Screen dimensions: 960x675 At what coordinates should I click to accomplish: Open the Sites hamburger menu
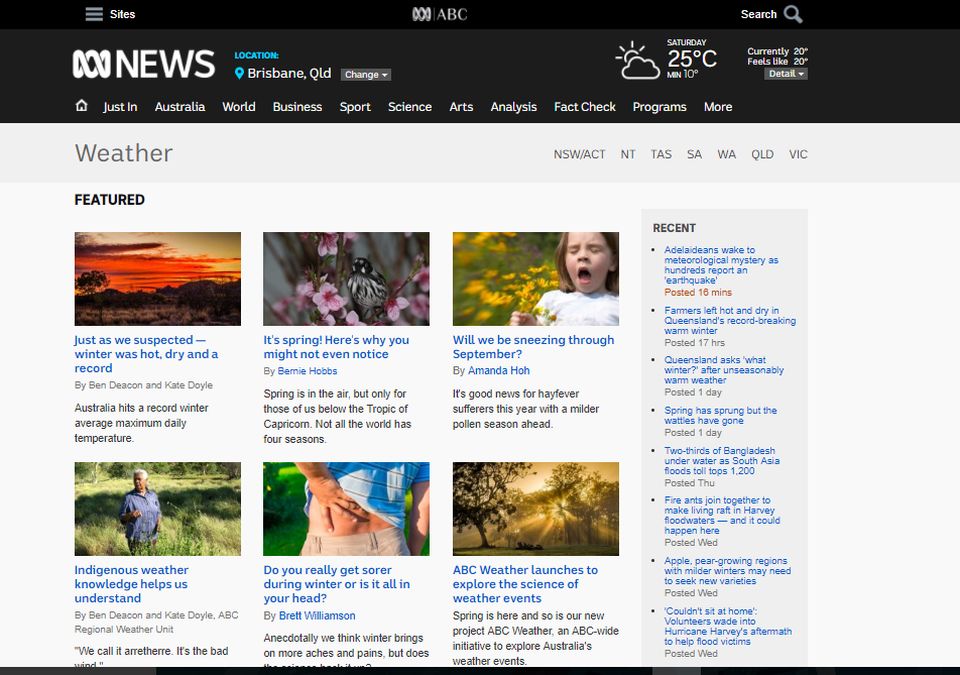[x=93, y=14]
